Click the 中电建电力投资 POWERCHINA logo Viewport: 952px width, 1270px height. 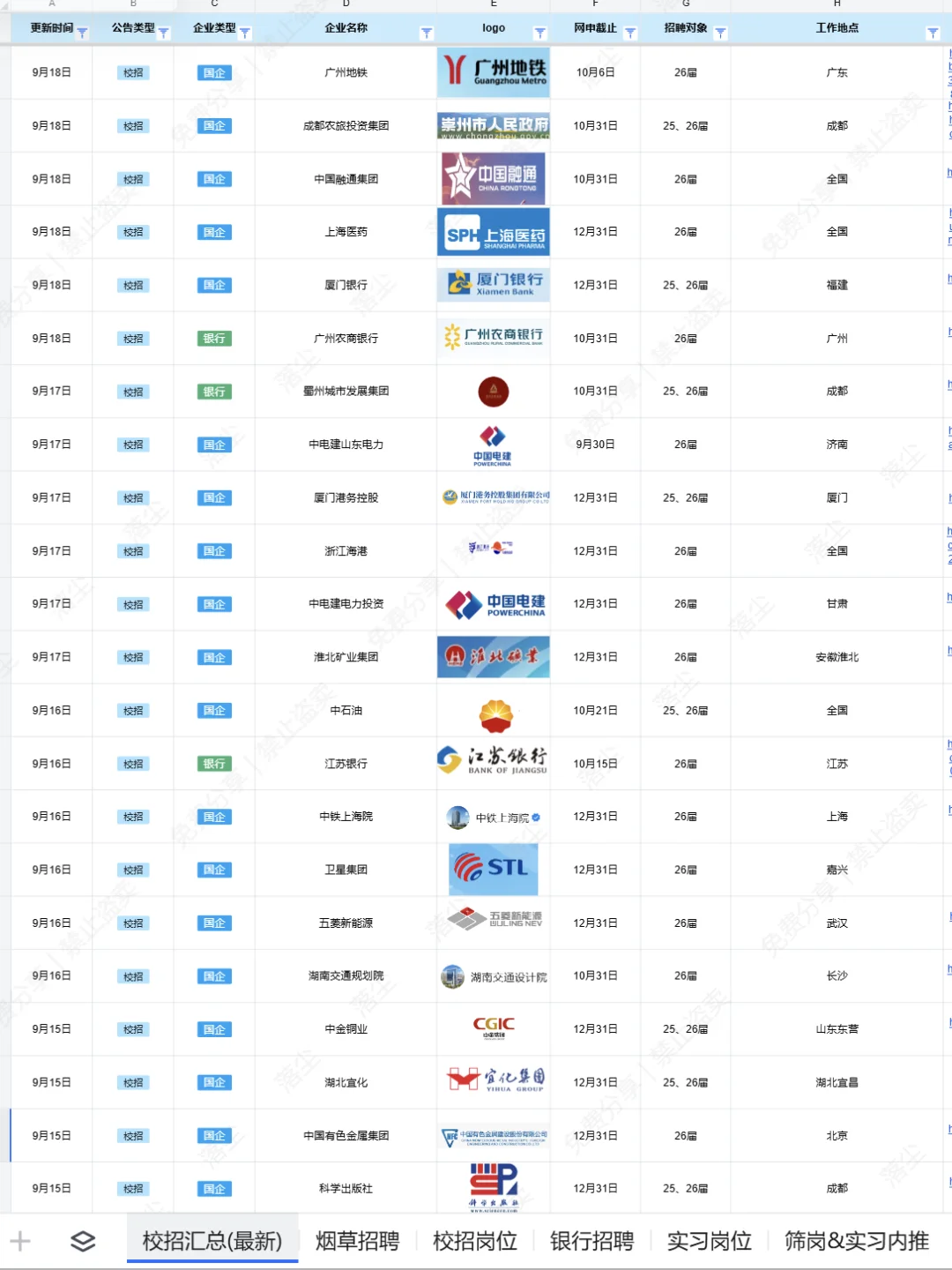pos(495,605)
